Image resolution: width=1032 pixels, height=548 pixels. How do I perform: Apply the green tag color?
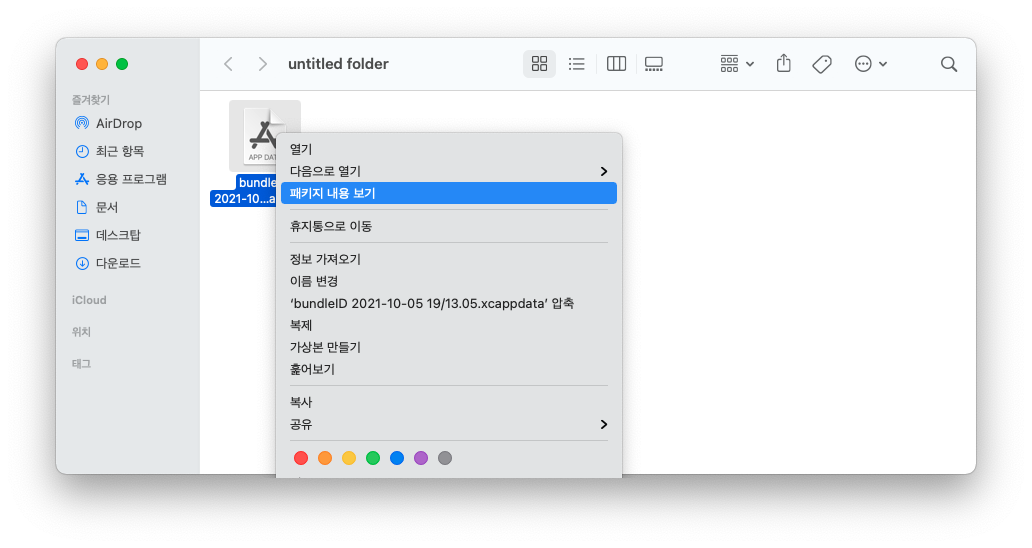pos(373,458)
